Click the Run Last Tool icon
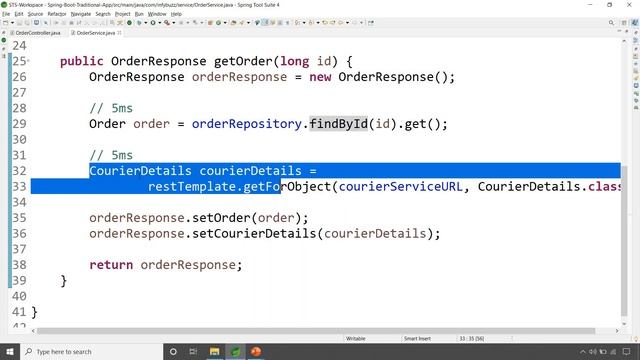The image size is (640, 360). tap(167, 22)
